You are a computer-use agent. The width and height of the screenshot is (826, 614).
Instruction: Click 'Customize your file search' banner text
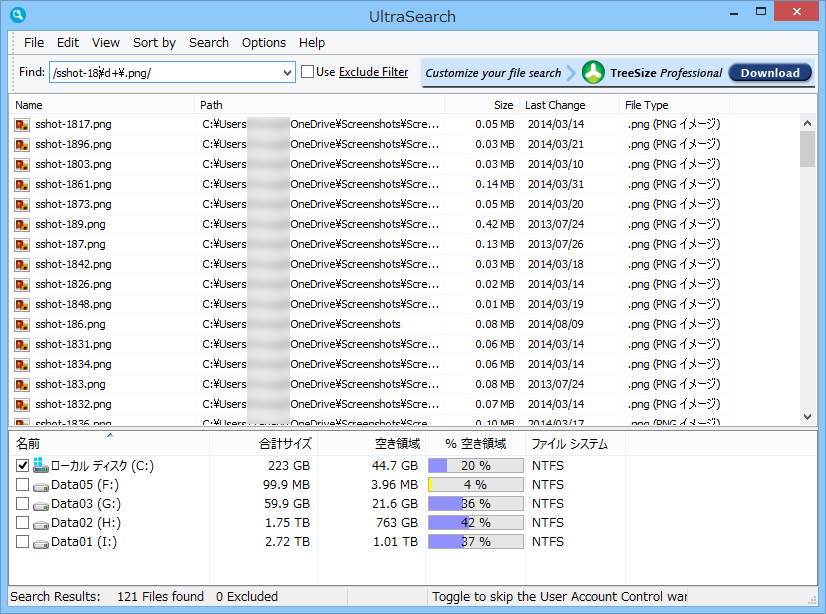493,73
